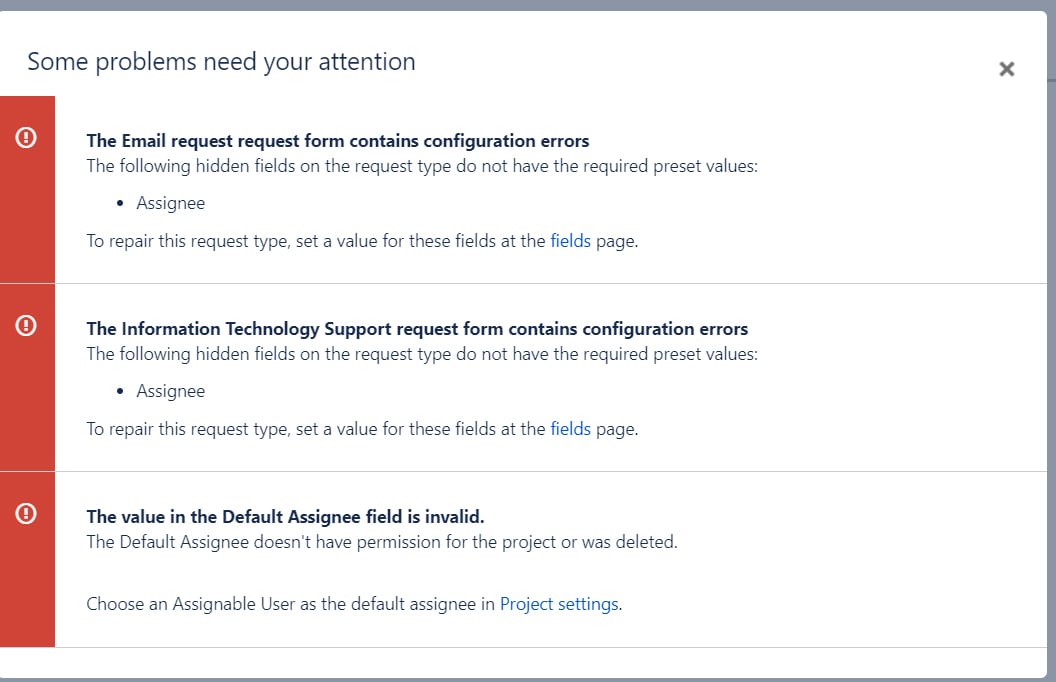Click error icon beside Default Assignee message
Image resolution: width=1056 pixels, height=682 pixels.
26,513
